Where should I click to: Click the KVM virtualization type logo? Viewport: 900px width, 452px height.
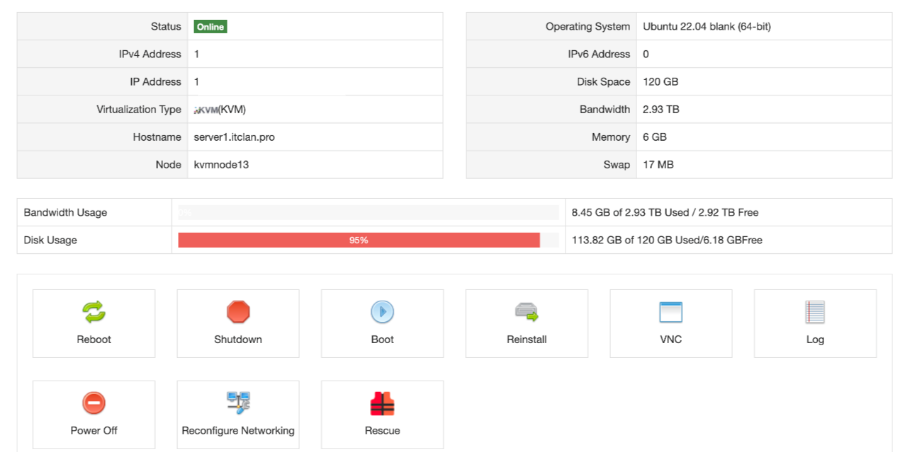coord(205,110)
